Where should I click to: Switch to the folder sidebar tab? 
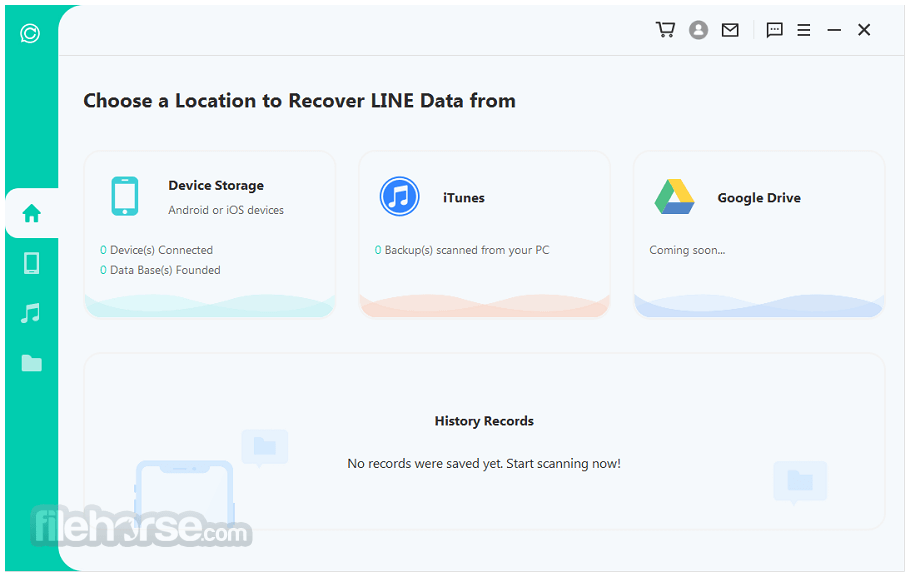[x=31, y=363]
